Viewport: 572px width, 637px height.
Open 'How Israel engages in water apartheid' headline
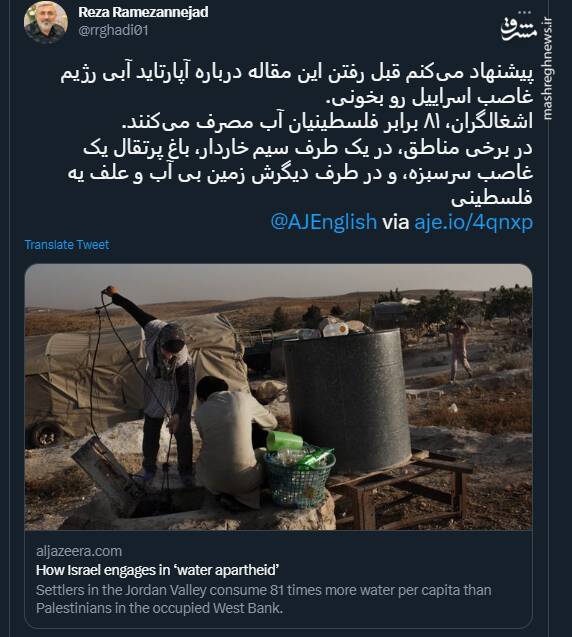(157, 570)
